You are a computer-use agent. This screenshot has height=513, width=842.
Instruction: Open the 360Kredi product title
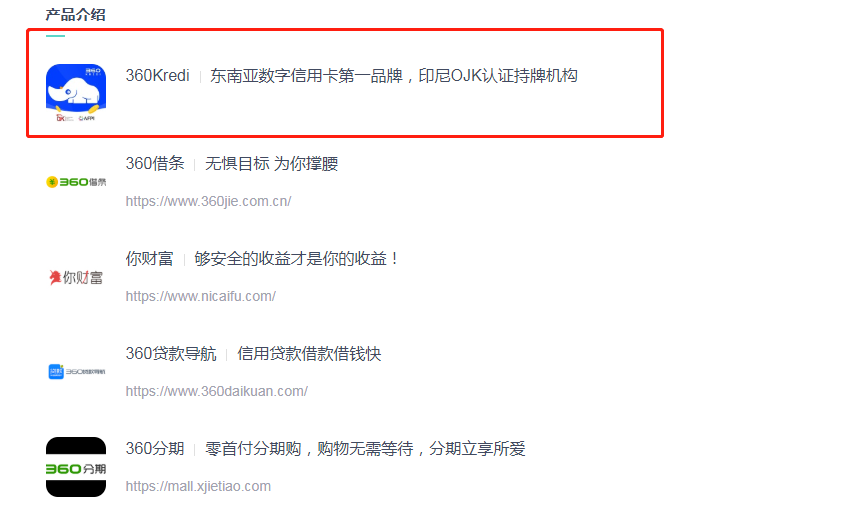click(x=157, y=76)
